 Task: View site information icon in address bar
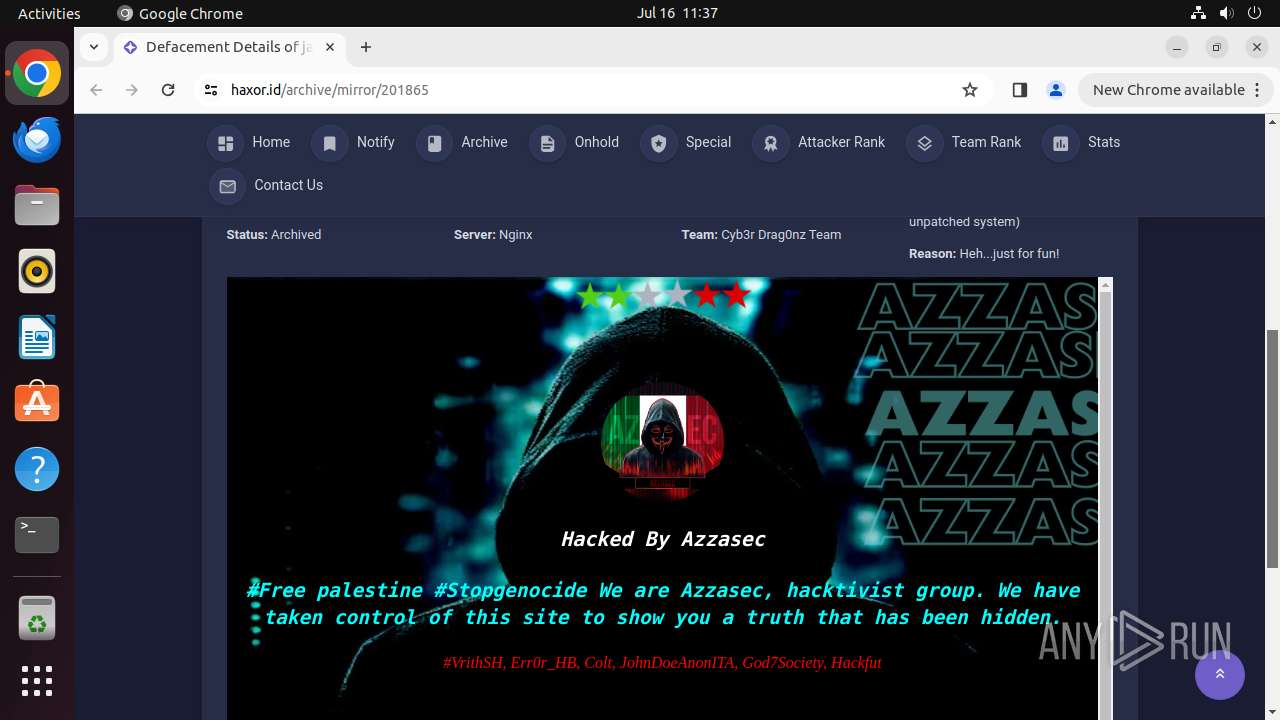[210, 90]
